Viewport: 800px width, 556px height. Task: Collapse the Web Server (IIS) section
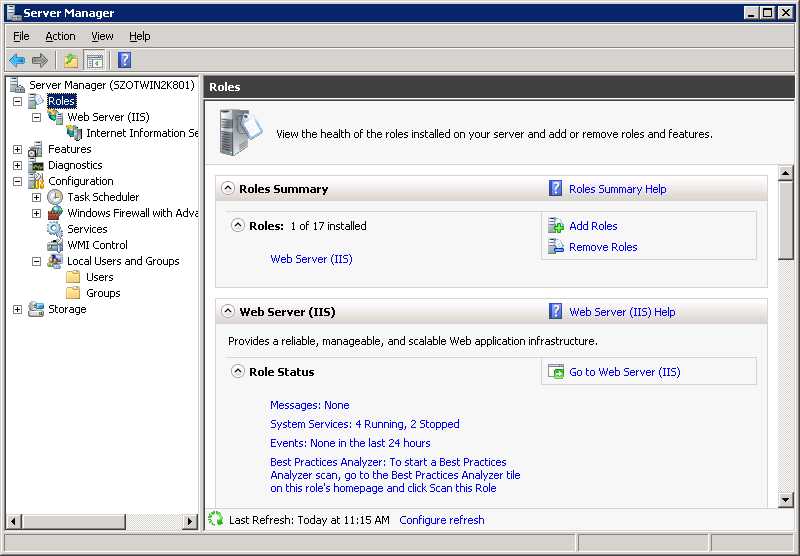(228, 311)
